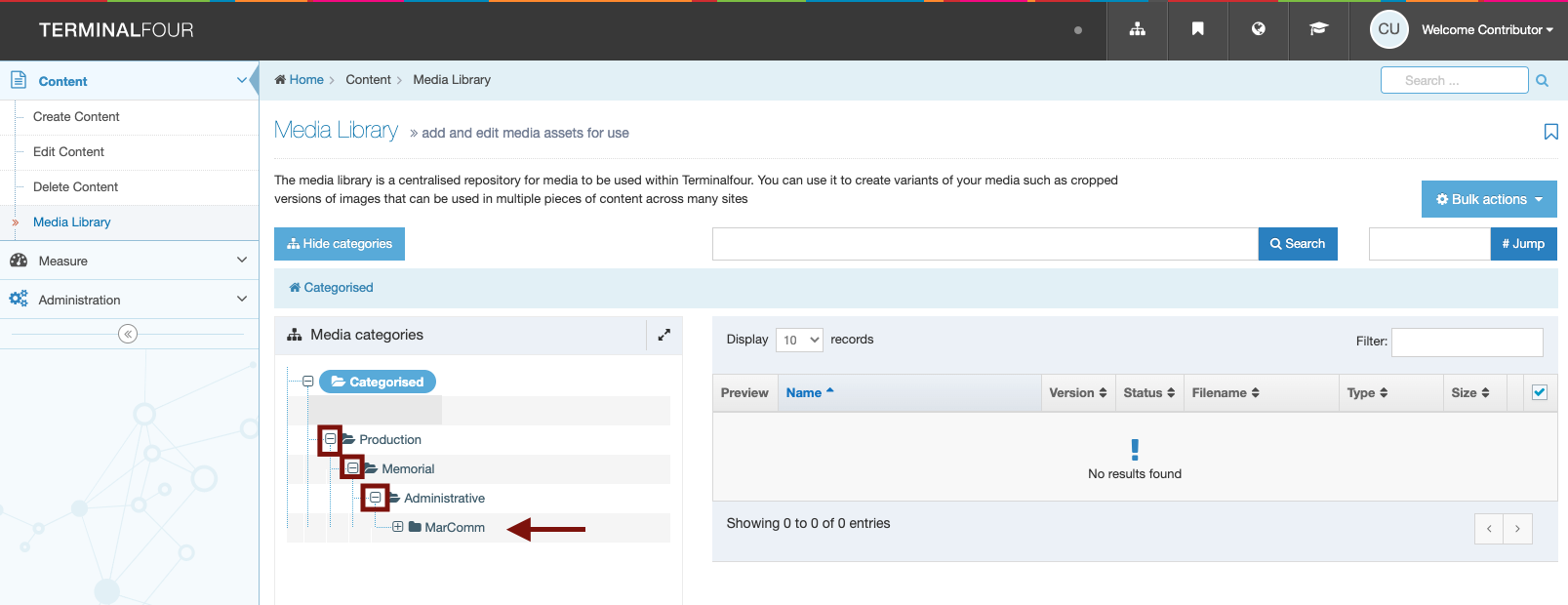Click Content in the breadcrumb
The height and width of the screenshot is (605, 1568).
[x=368, y=80]
